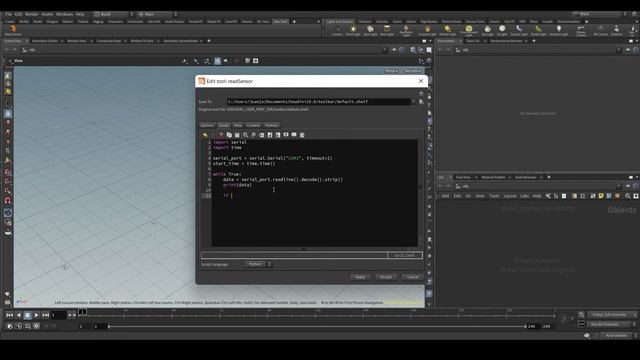Toggle the pin on Scene View path bar
Image resolution: width=640 pixels, height=360 pixels.
[x=394, y=50]
